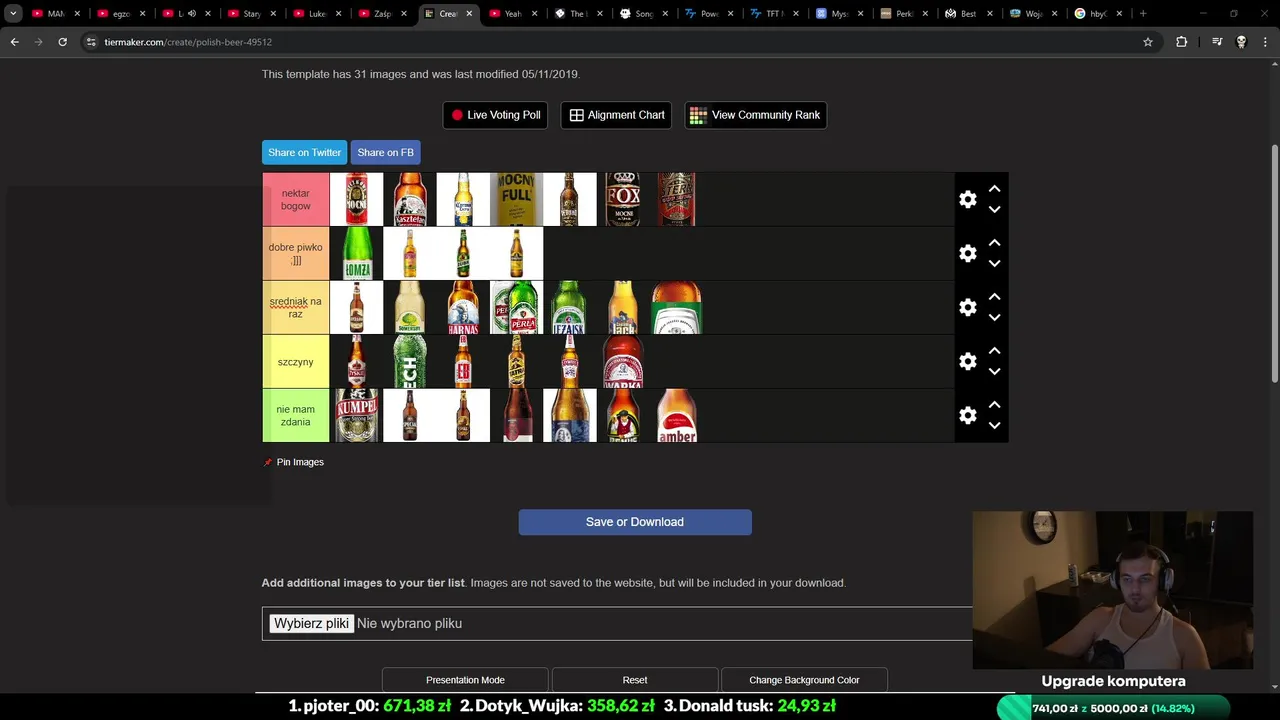Enter Presentation Mode
The image size is (1280, 720).
coord(465,680)
